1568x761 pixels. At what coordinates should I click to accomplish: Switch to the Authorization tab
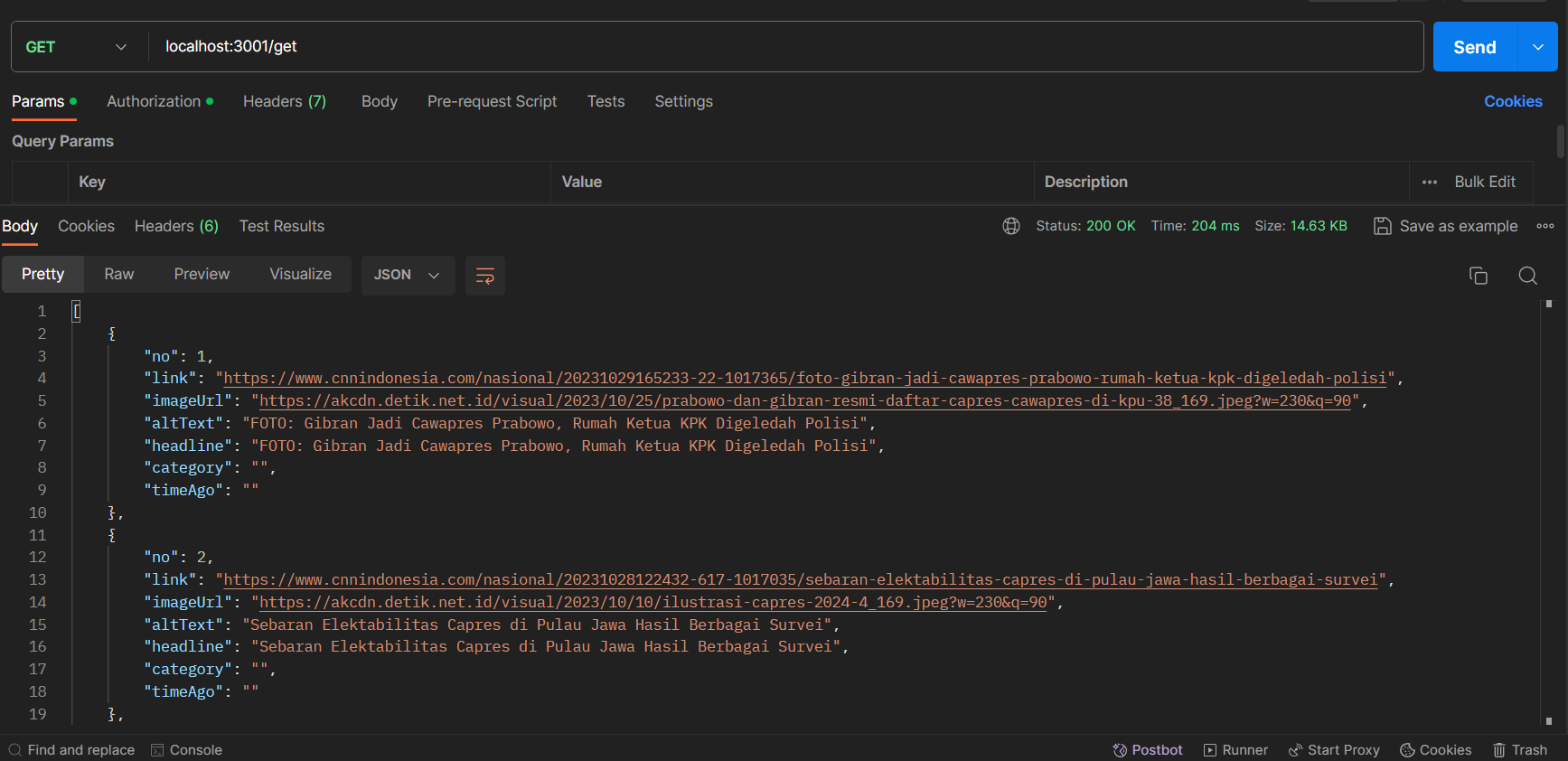point(160,101)
